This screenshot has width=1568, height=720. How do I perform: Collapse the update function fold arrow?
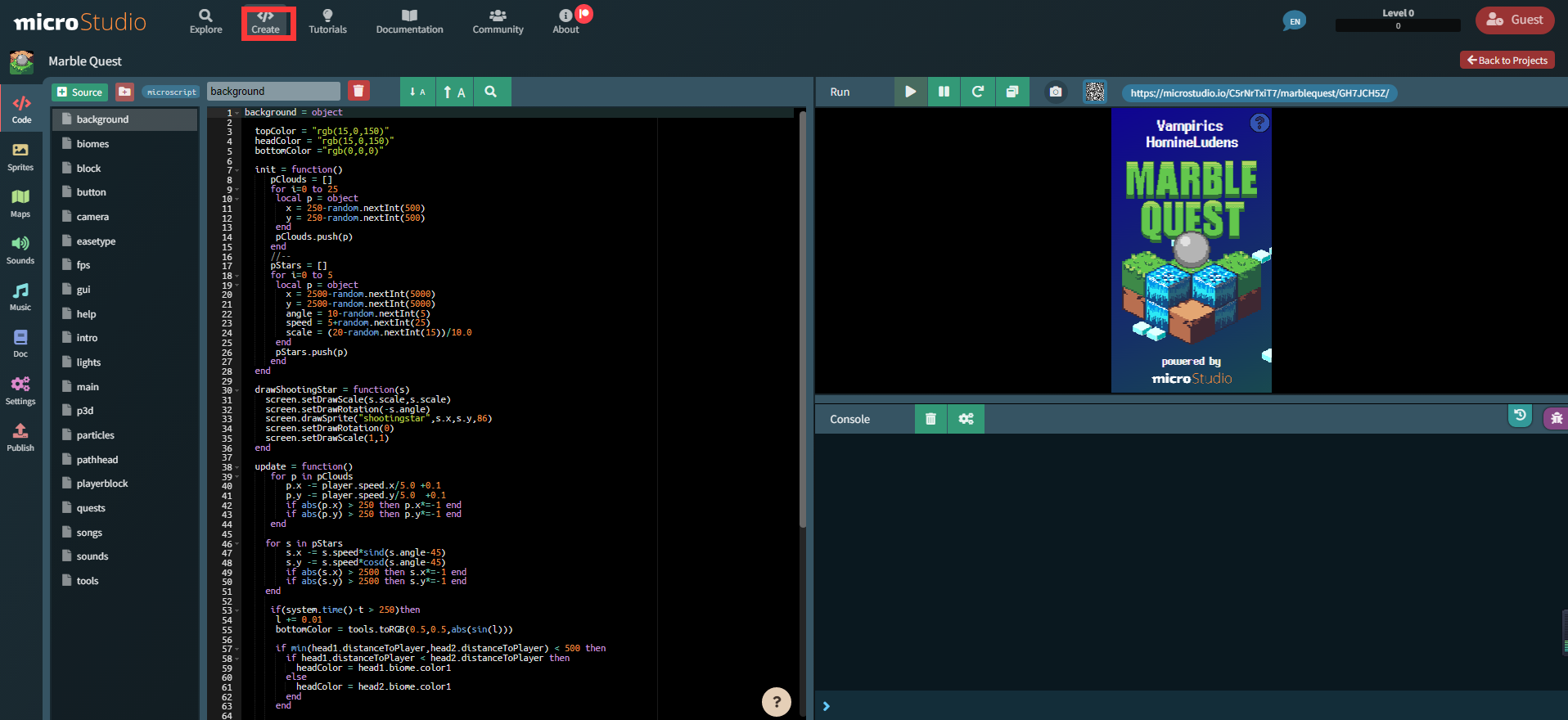(x=237, y=467)
